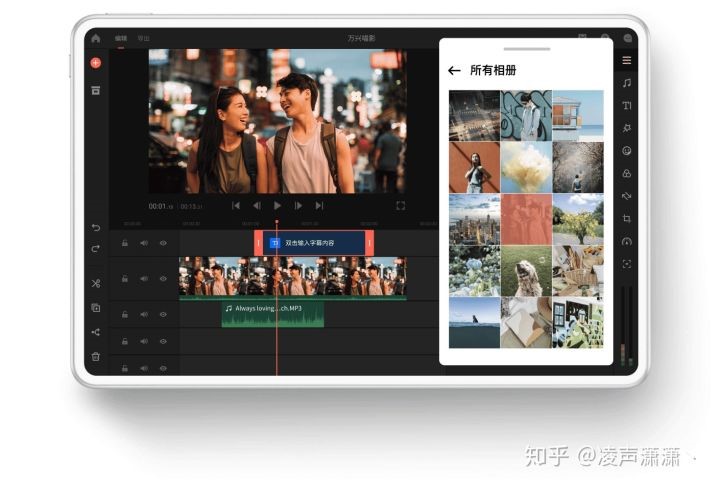The image size is (720, 486).
Task: Click the red playhead marker on ruler
Action: (277, 222)
